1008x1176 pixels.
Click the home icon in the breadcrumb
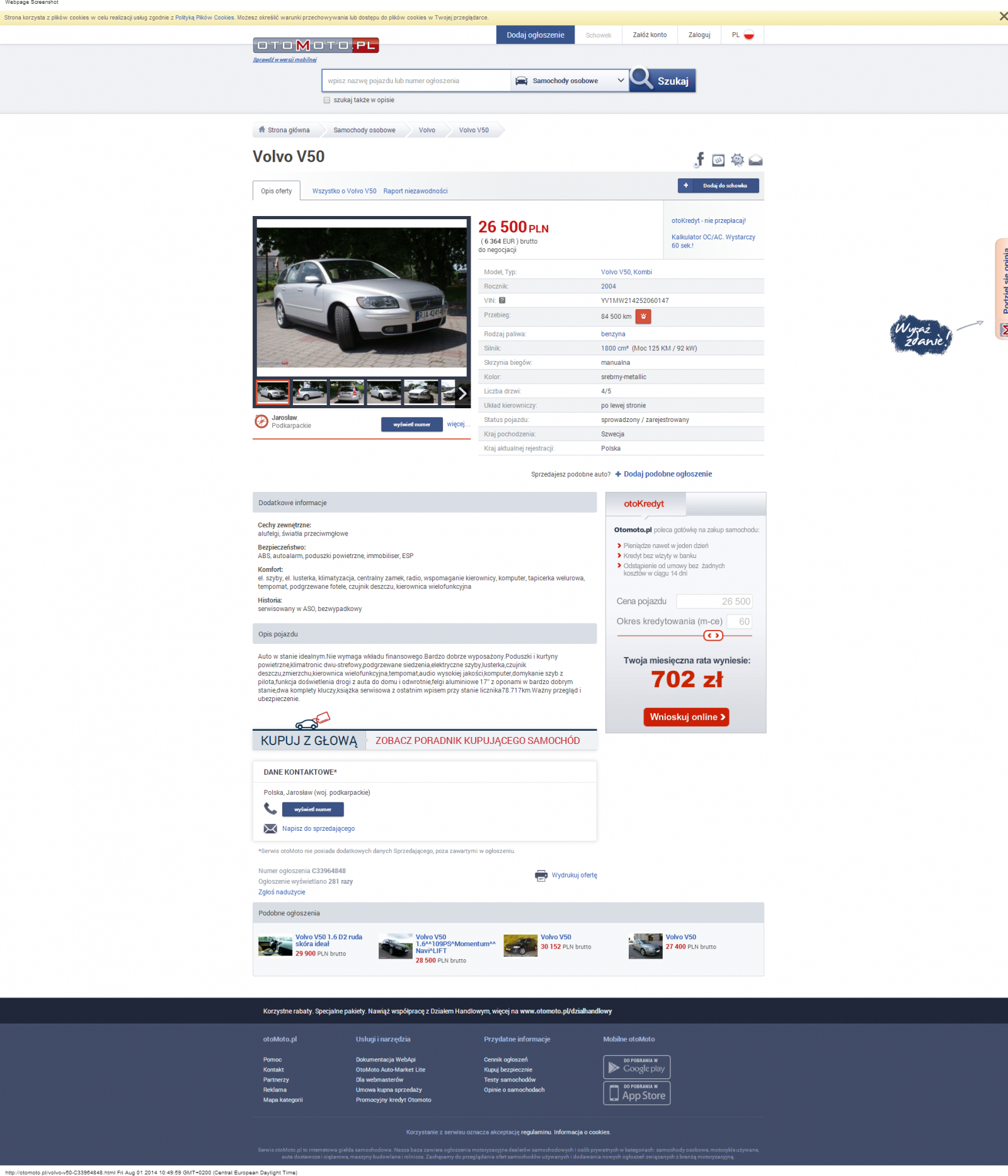click(x=262, y=130)
